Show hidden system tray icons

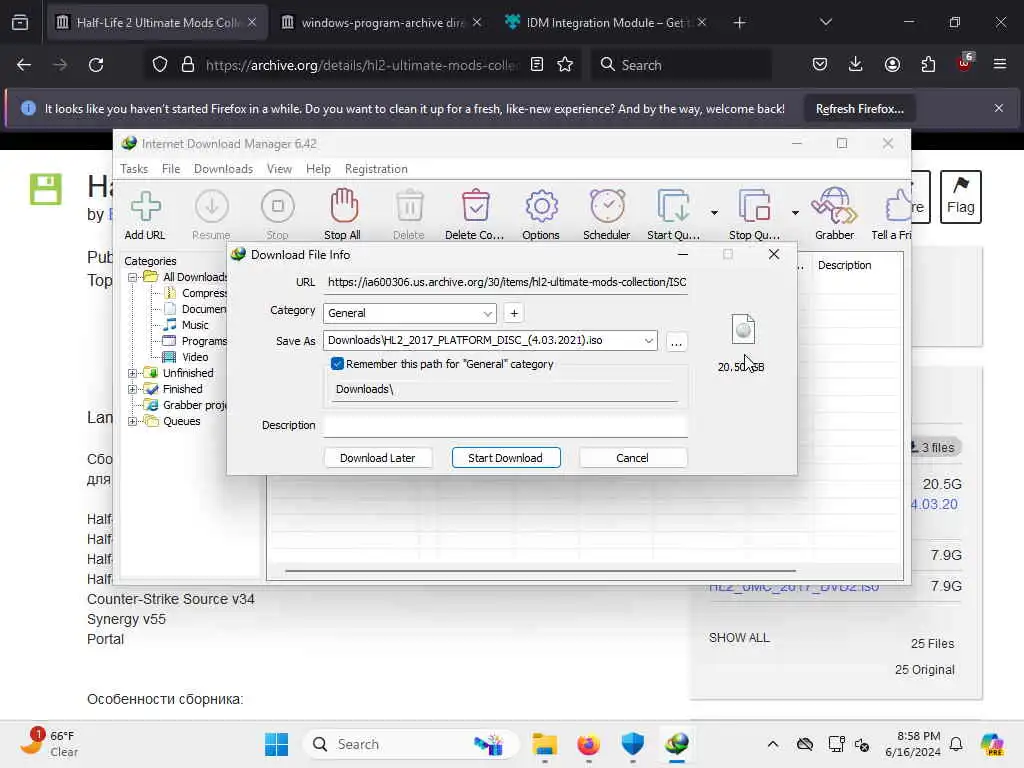773,744
